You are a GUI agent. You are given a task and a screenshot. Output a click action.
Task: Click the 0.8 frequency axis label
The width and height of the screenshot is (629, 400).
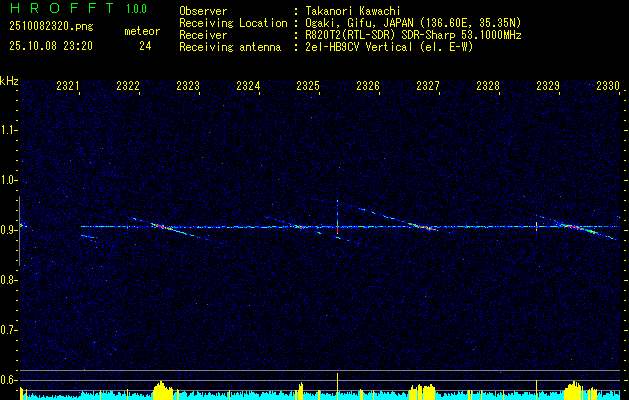(x=9, y=280)
